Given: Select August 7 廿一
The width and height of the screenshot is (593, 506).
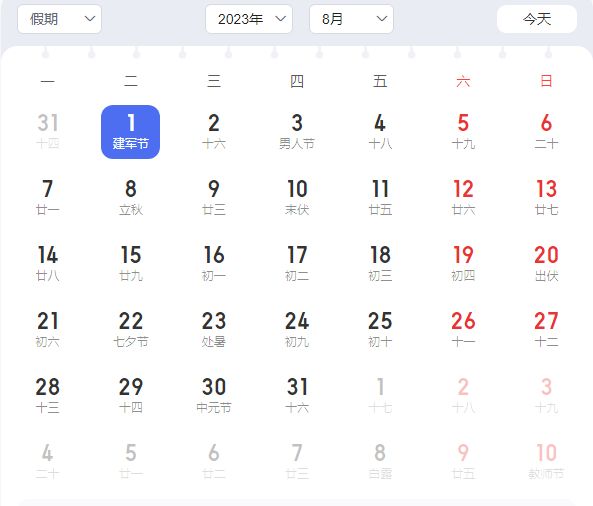Looking at the screenshot, I should 47,198.
